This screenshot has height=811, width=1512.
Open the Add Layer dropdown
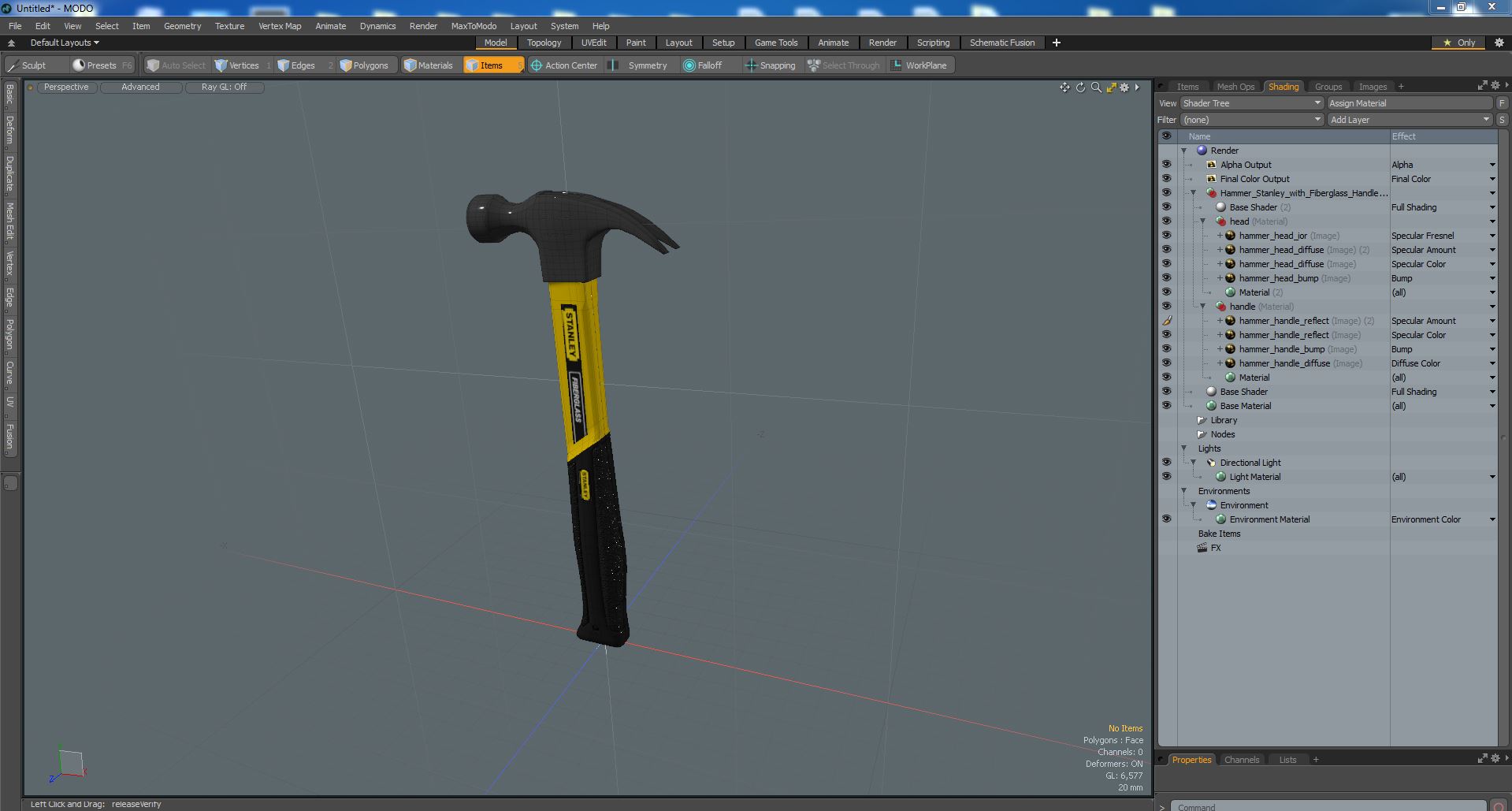[1410, 120]
